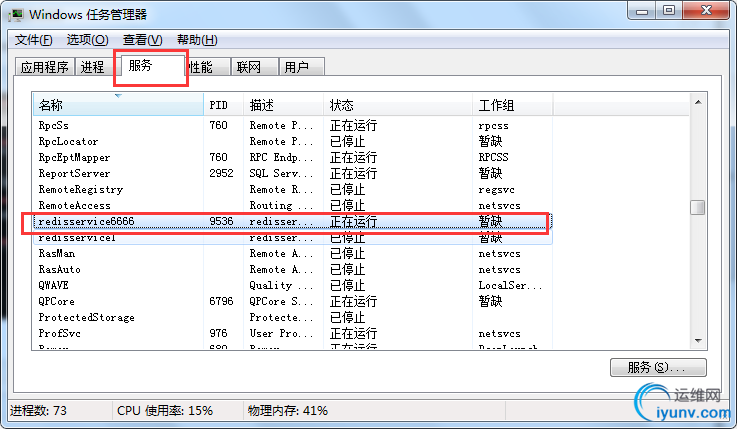Click the 物理内存: 41% status entry

pyautogui.click(x=288, y=411)
